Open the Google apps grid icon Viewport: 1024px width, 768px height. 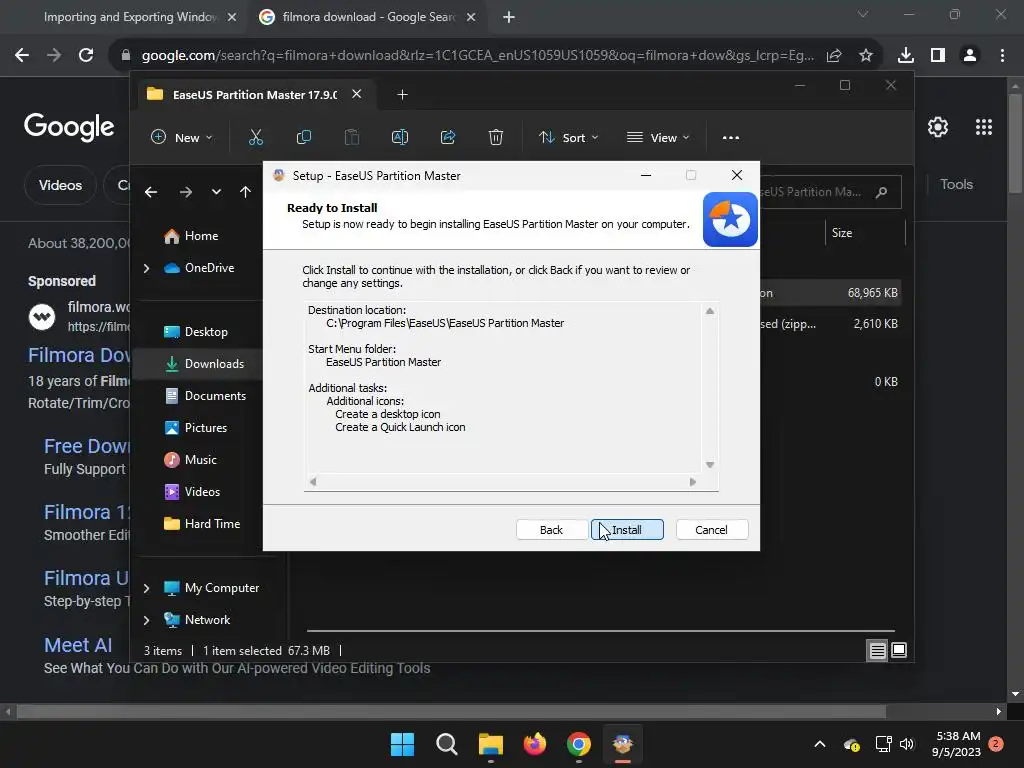(x=984, y=127)
